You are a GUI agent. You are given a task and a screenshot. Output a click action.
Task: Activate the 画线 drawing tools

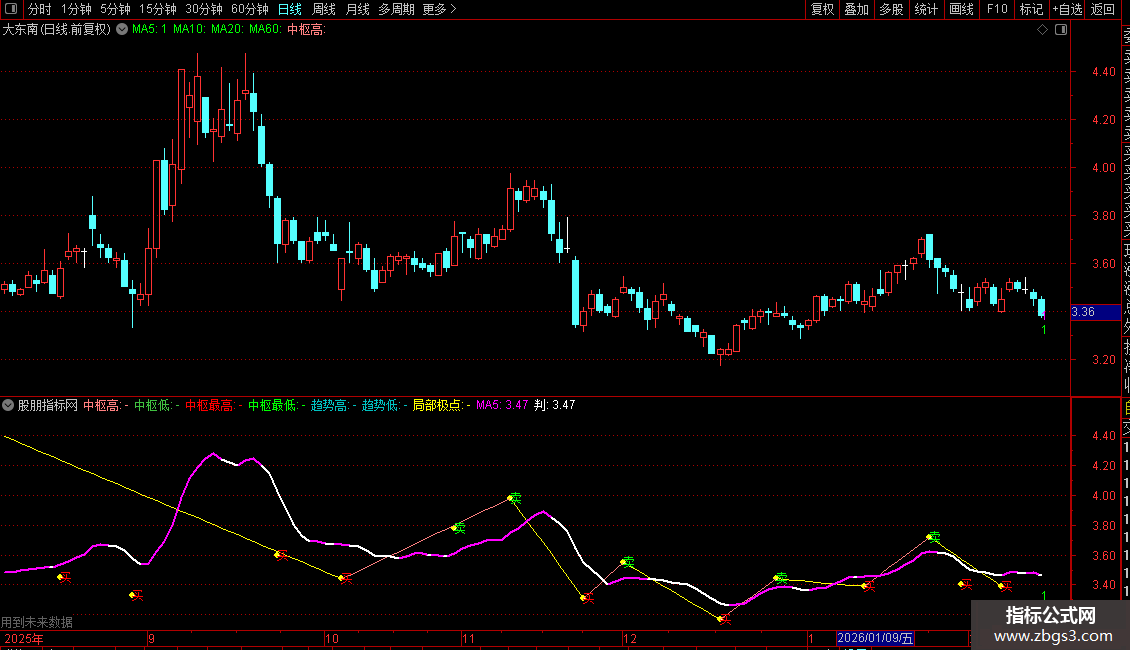[x=961, y=9]
